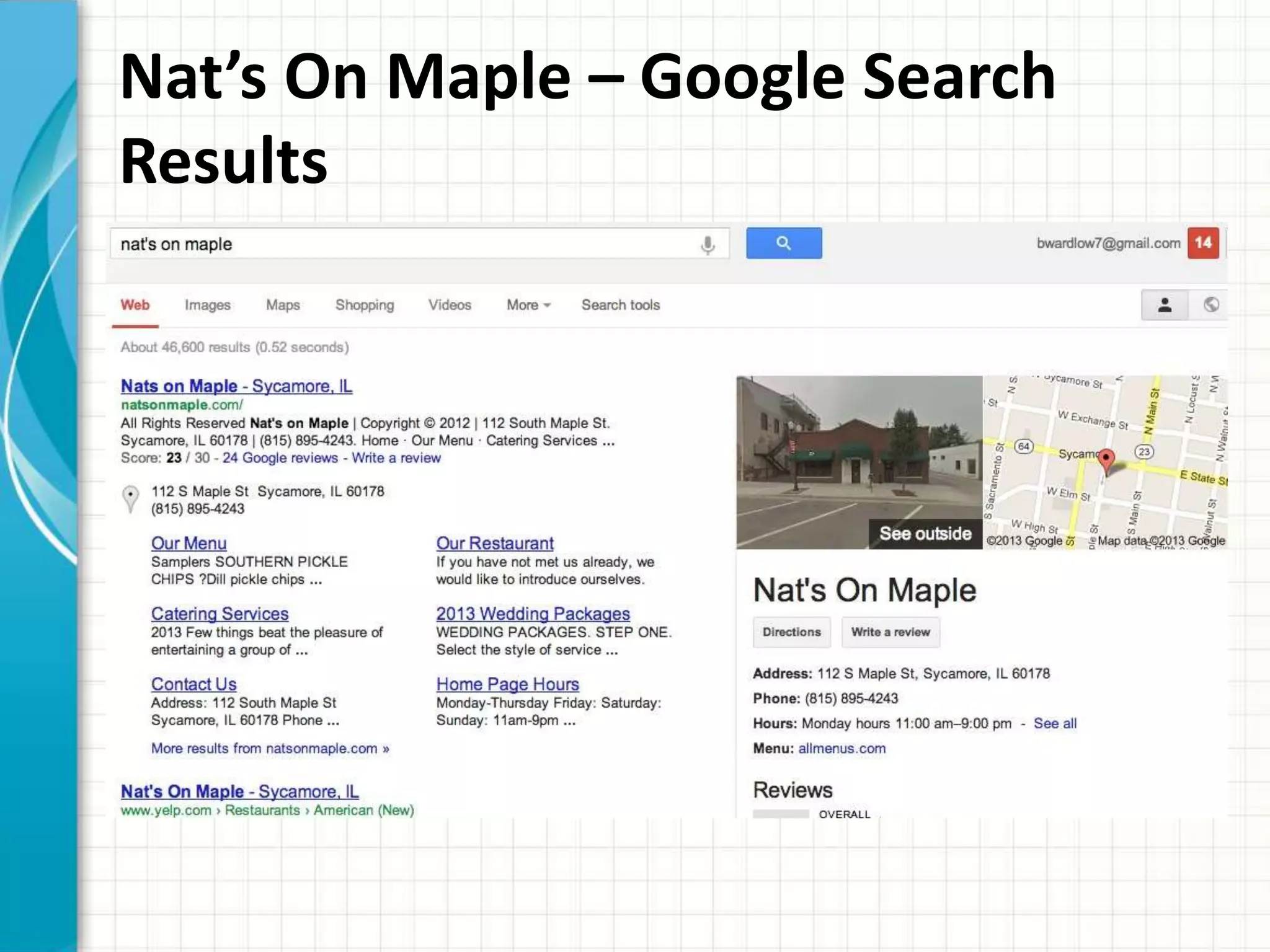Click Write a review link under the score
1270x952 pixels.
pos(396,458)
